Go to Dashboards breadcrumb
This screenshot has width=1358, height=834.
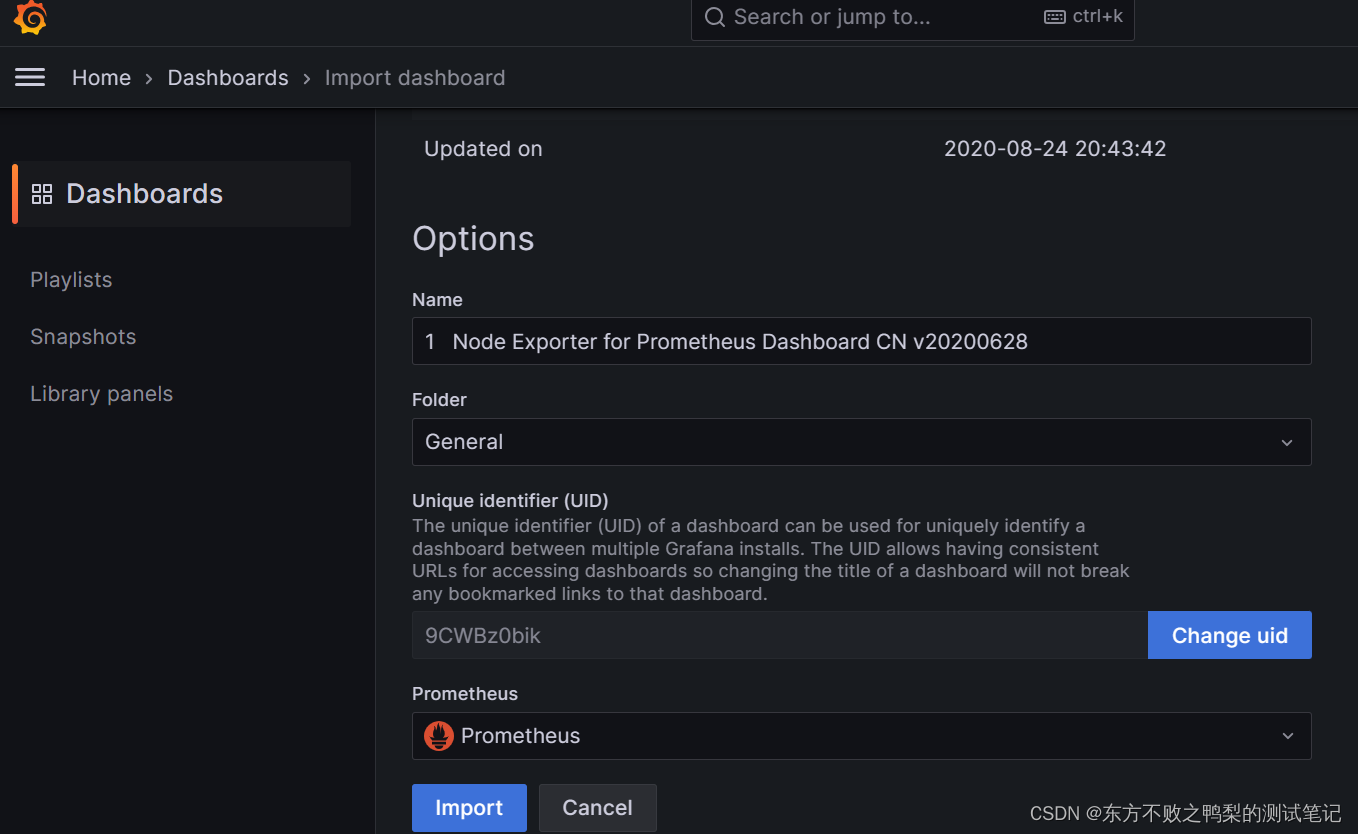pyautogui.click(x=228, y=77)
